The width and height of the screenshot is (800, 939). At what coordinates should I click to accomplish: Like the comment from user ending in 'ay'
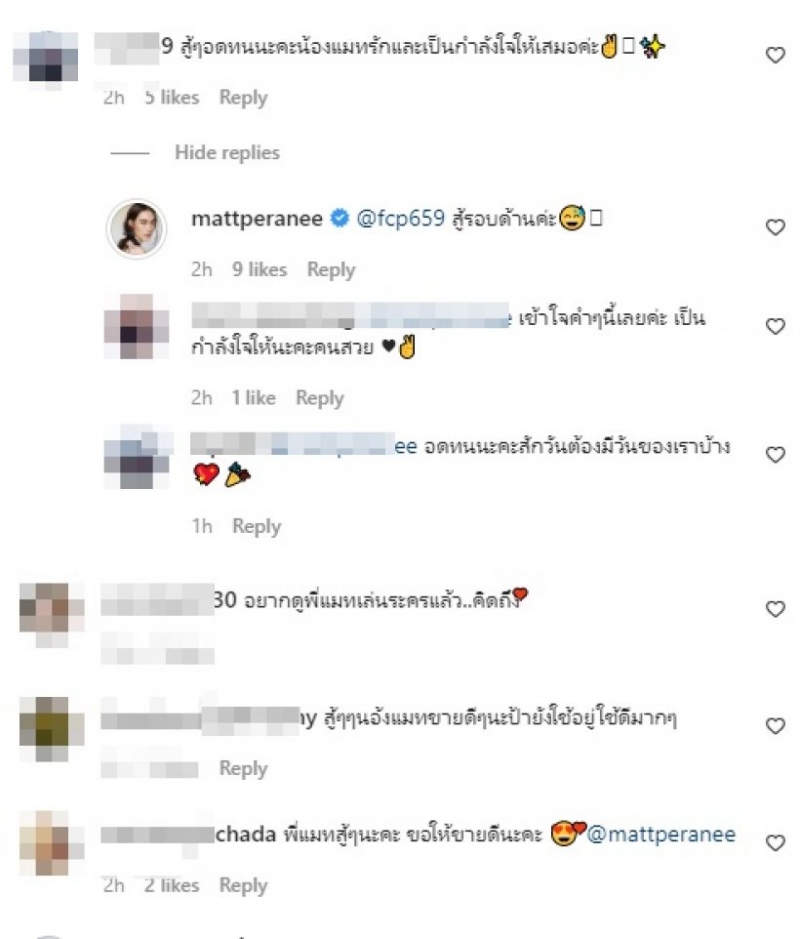(x=775, y=726)
